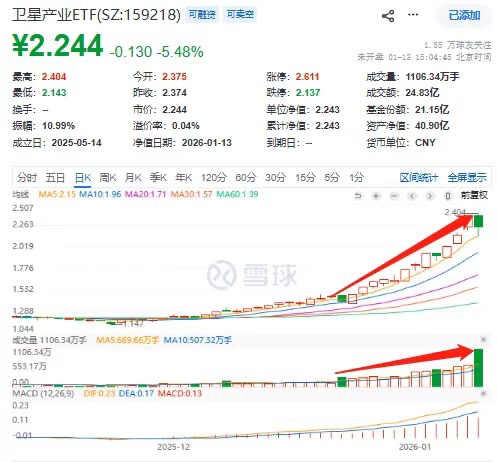Open the three-dots more options menu
497x462 pixels.
tap(413, 15)
